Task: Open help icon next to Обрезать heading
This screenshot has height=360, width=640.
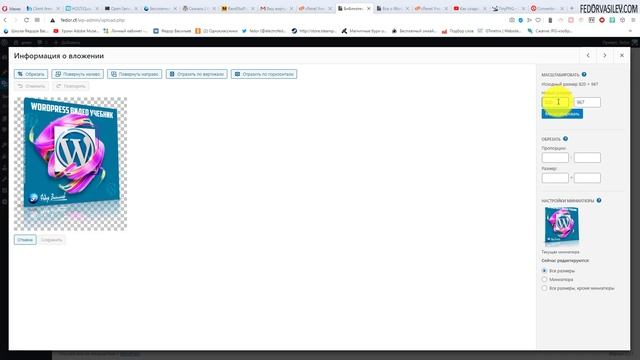Action: point(565,139)
